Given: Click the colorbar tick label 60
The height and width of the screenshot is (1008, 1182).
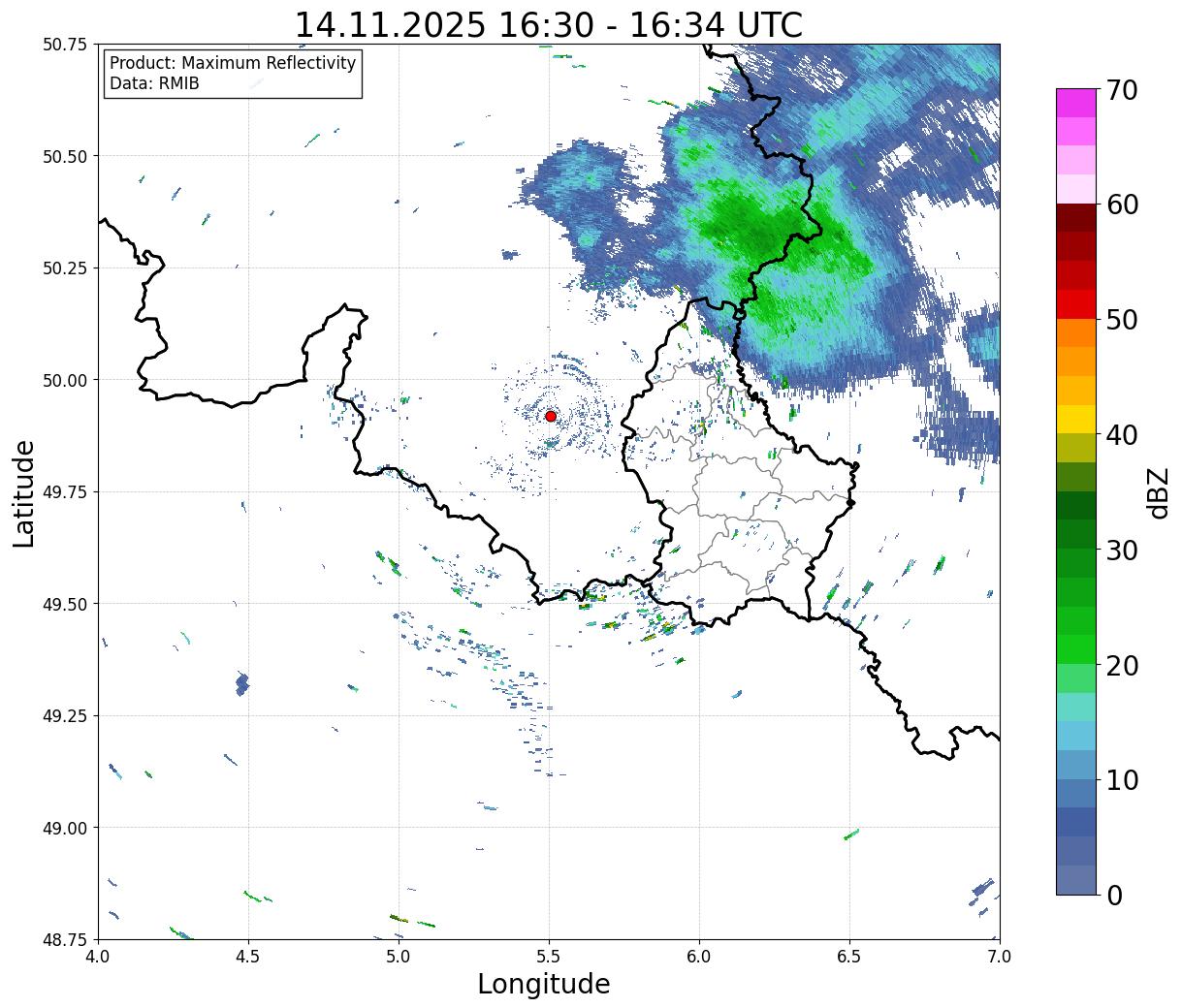Looking at the screenshot, I should pyautogui.click(x=1122, y=205).
